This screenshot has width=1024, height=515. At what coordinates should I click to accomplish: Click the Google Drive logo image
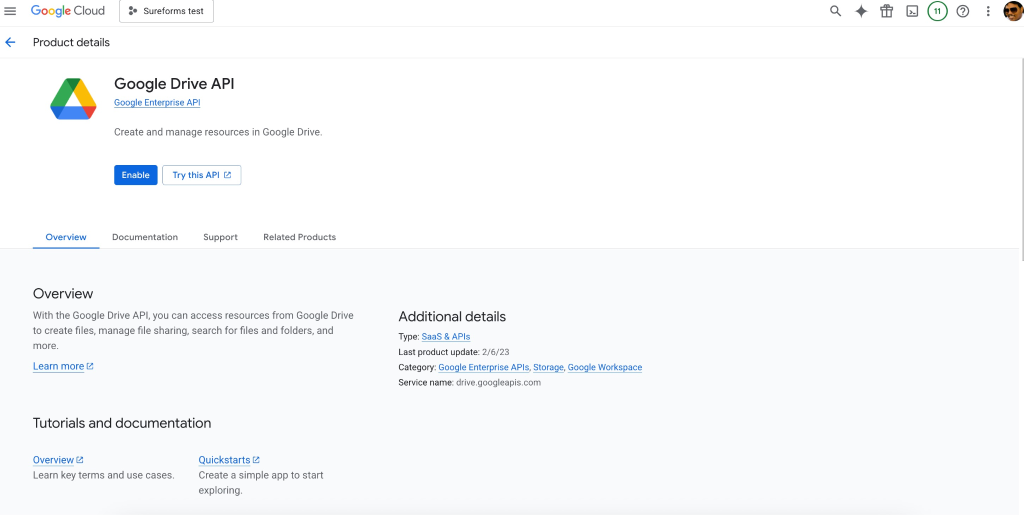[x=73, y=99]
